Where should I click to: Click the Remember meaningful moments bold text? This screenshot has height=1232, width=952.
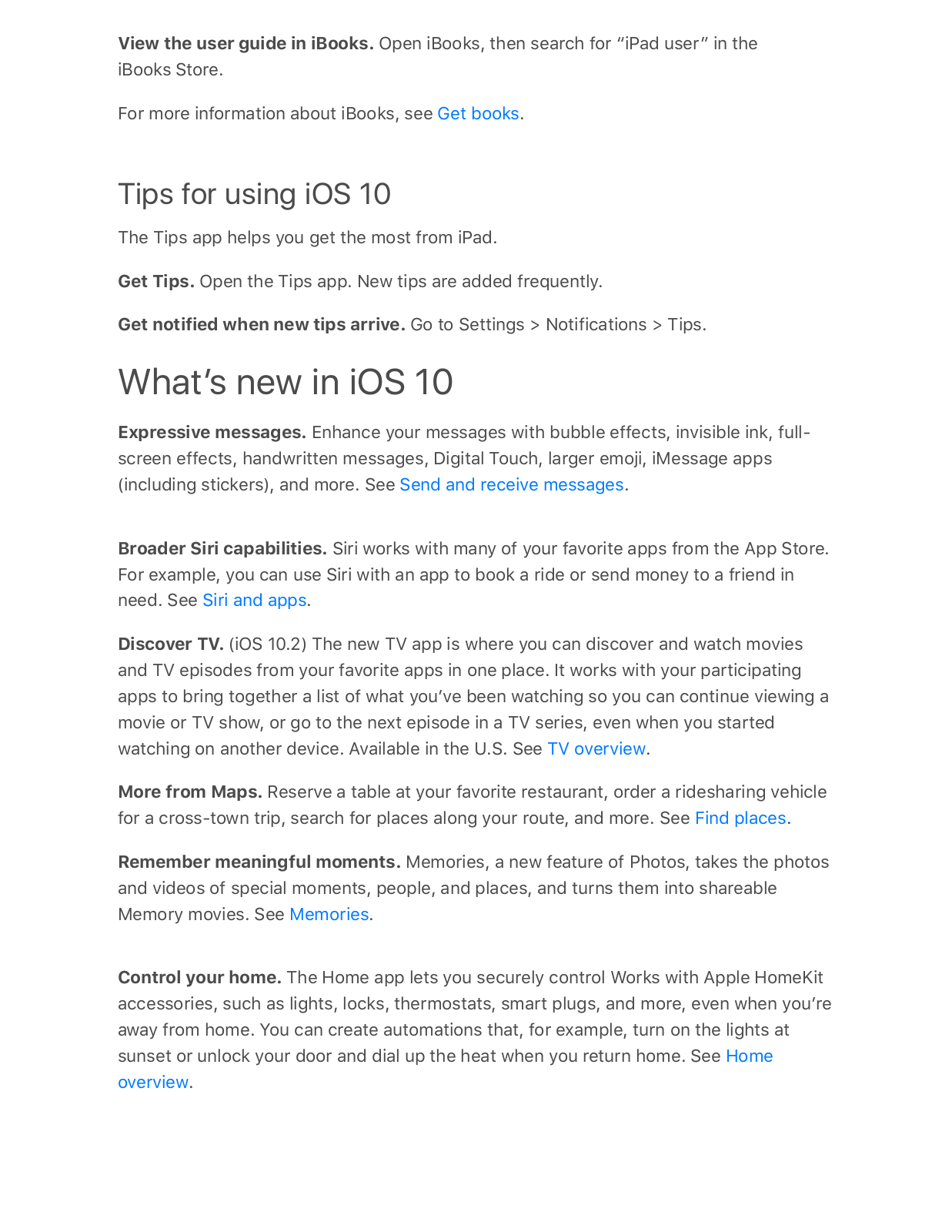pos(259,862)
